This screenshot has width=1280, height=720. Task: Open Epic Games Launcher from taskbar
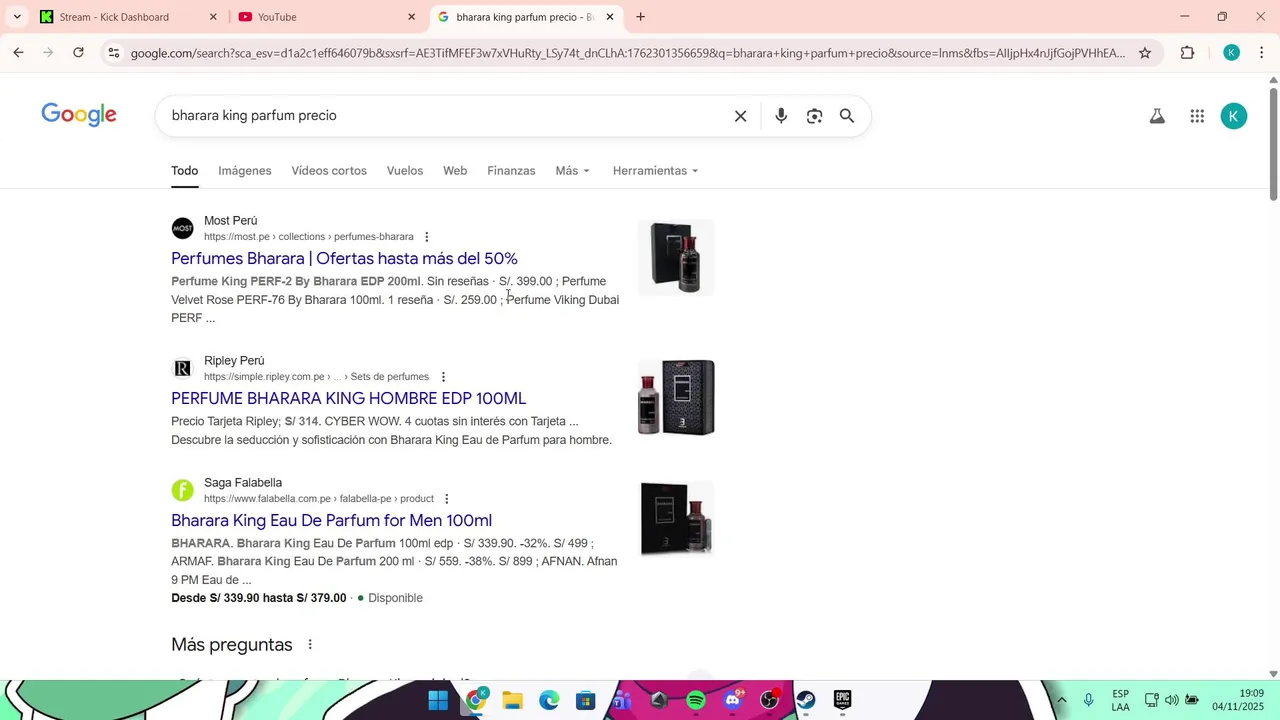pyautogui.click(x=843, y=700)
